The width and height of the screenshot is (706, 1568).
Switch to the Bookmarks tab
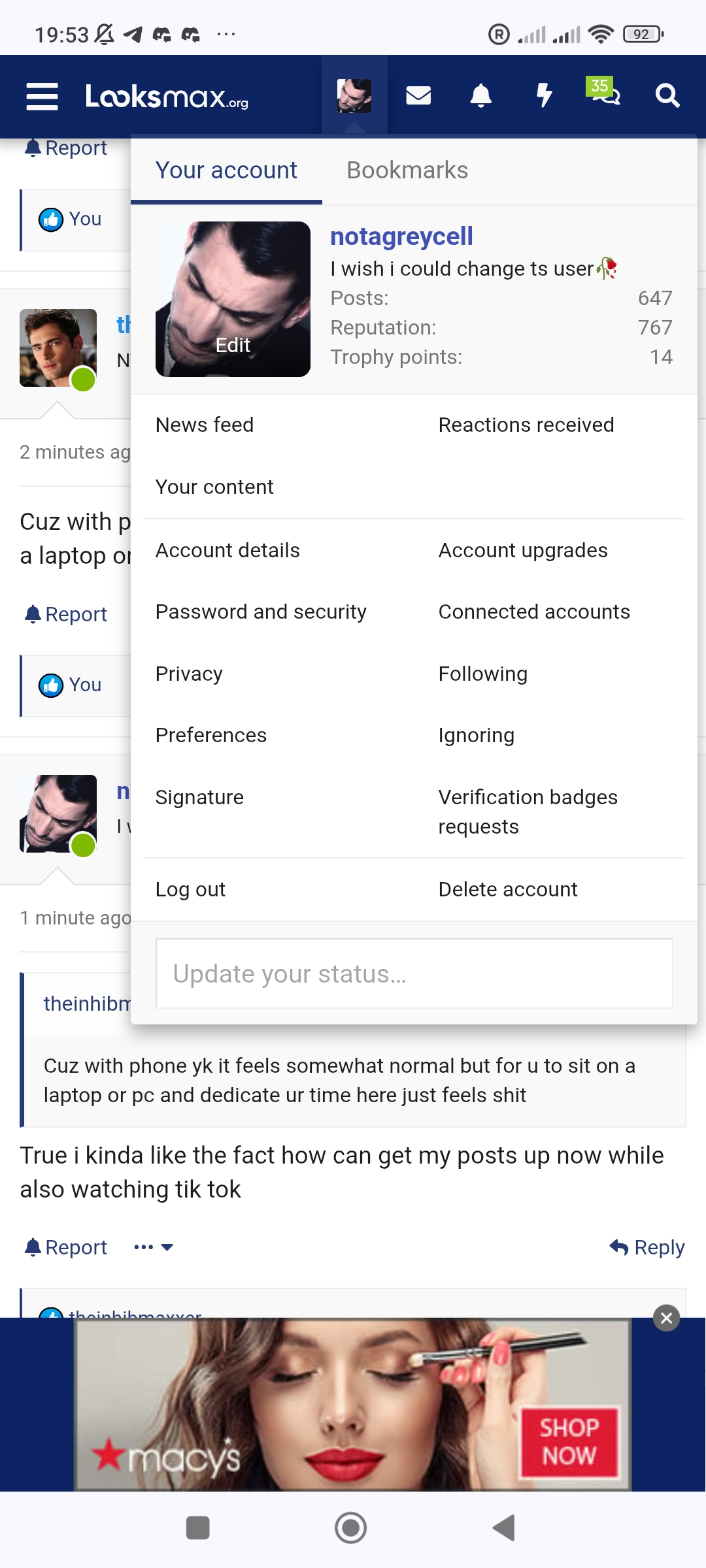pos(407,170)
